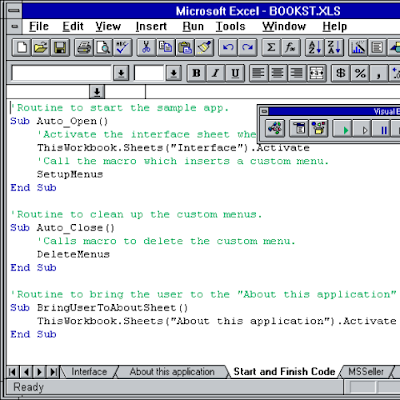Screen dimensions: 400x400
Task: Click the Name Box field
Action: (x=48, y=92)
